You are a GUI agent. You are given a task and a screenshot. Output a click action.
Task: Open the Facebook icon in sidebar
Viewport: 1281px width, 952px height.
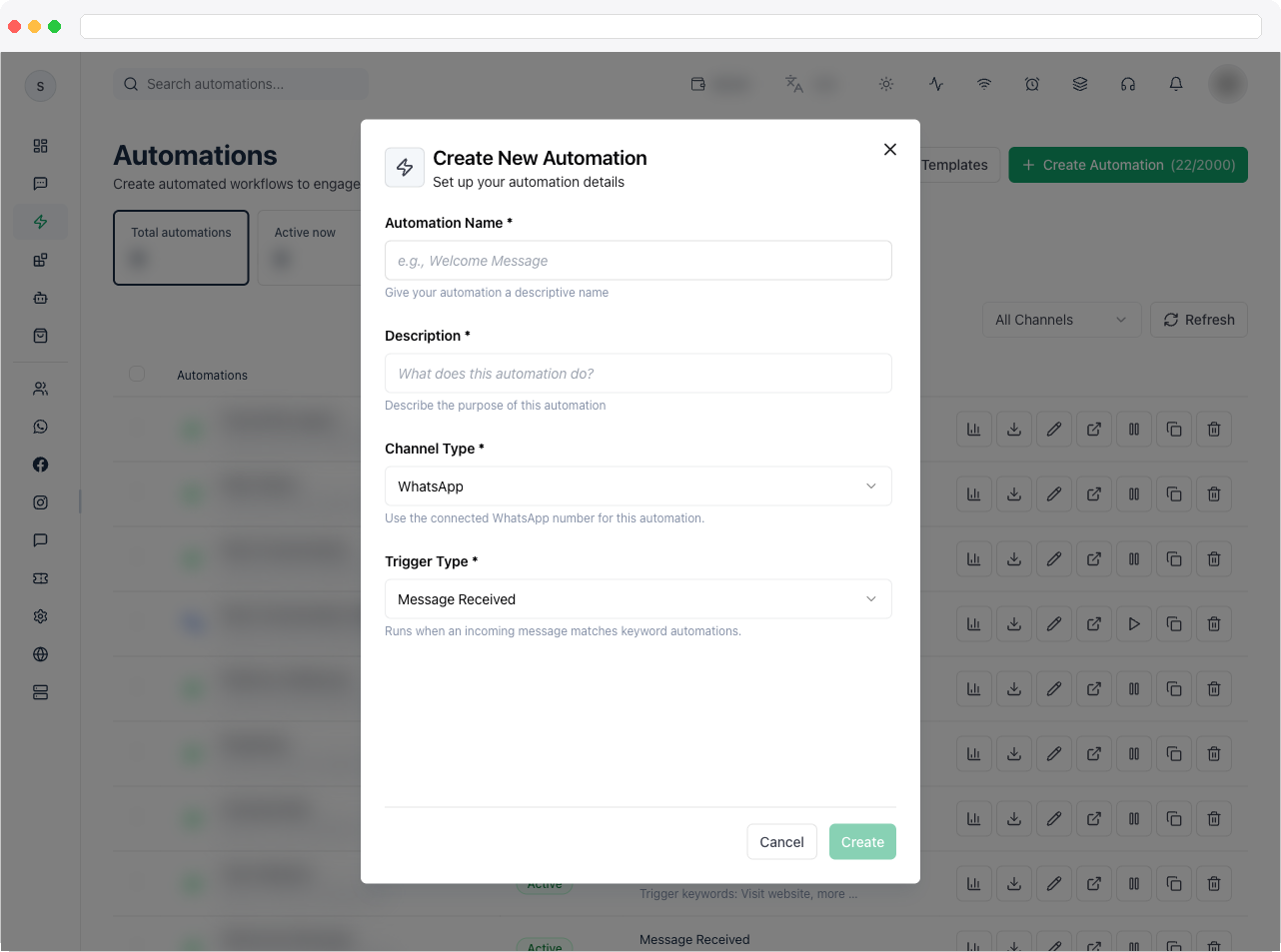[x=40, y=465]
